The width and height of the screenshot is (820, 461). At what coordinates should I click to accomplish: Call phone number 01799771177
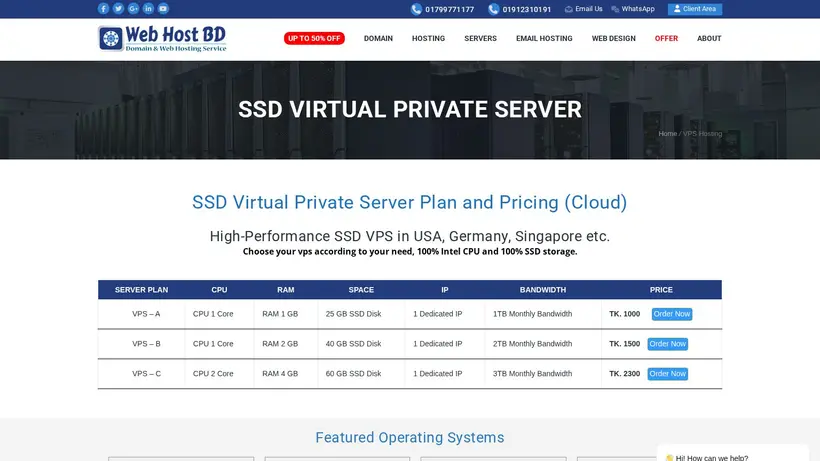point(449,9)
